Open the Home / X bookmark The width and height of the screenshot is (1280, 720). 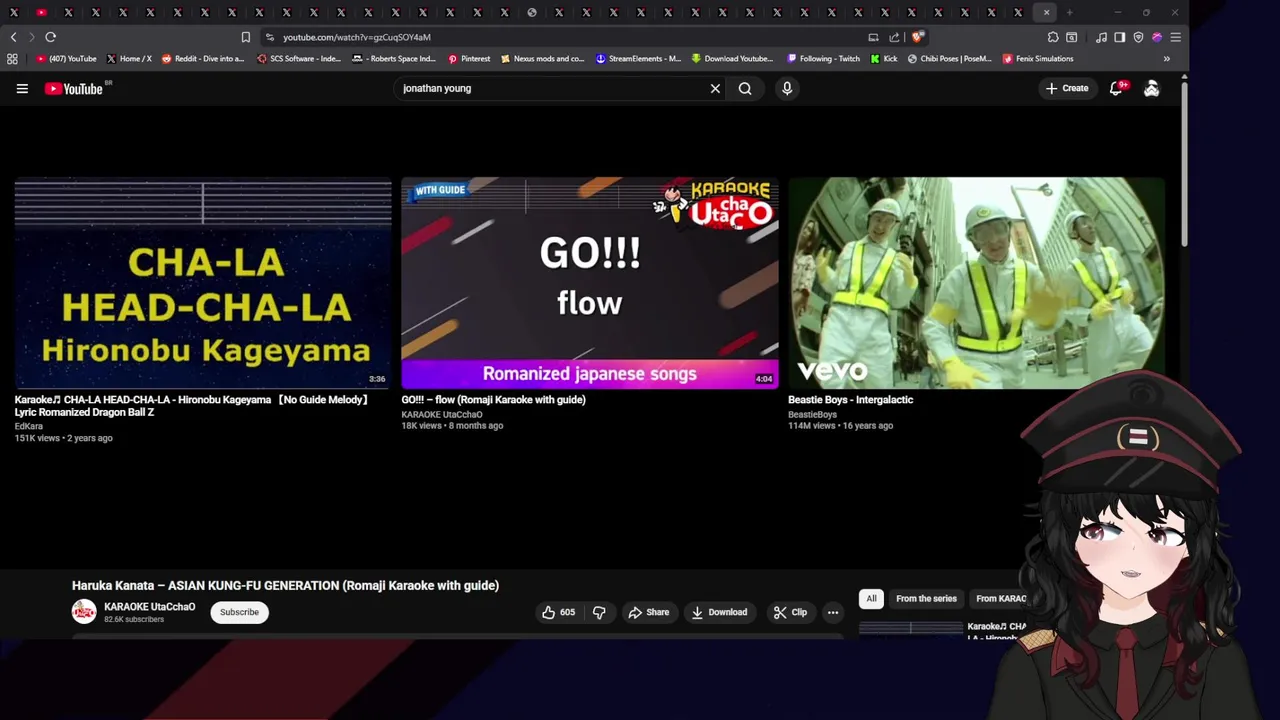coord(128,59)
